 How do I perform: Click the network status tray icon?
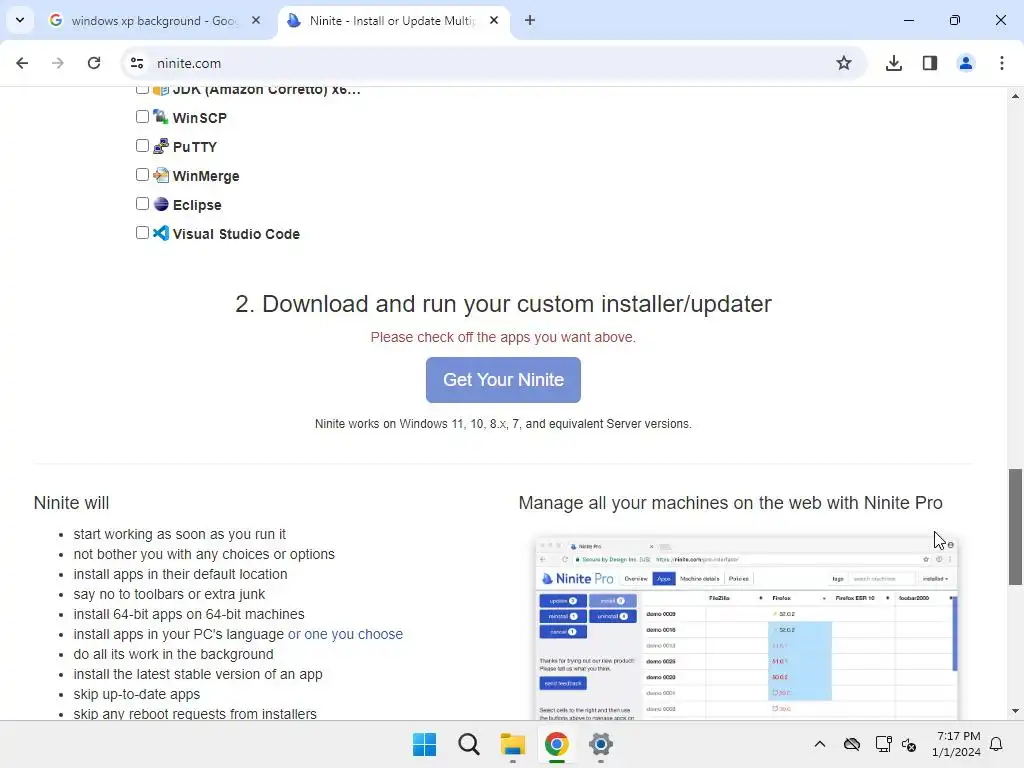pos(883,744)
